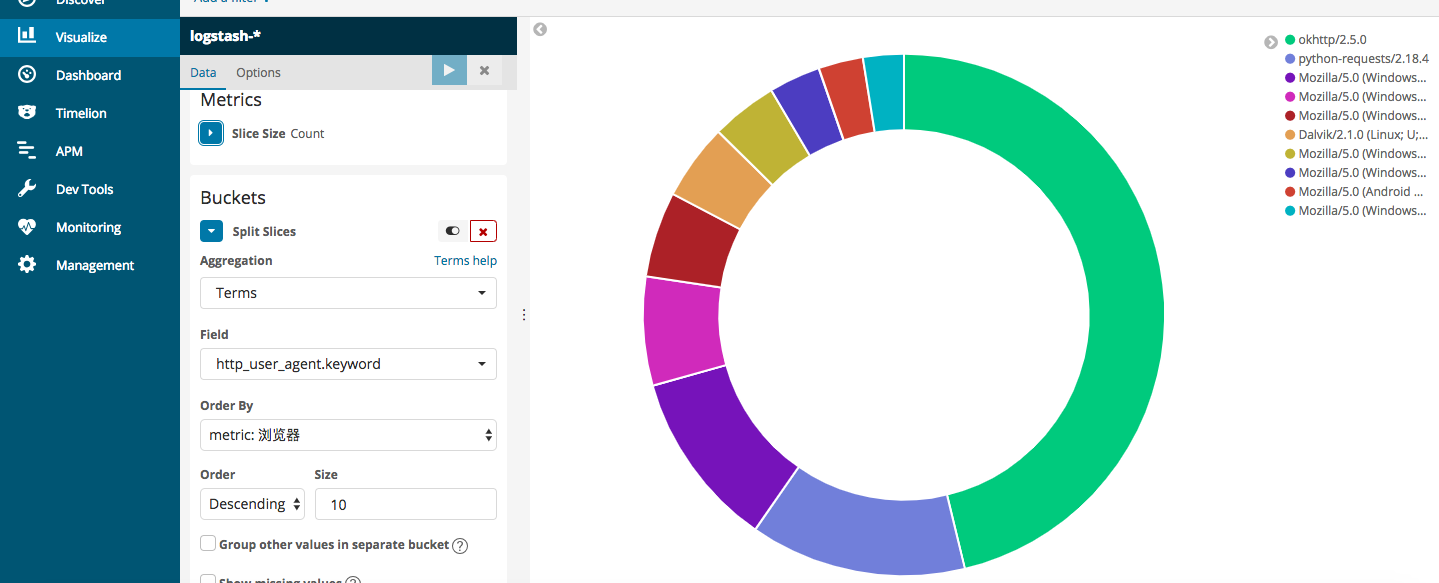This screenshot has width=1439, height=583.
Task: Open the Aggregation Terms dropdown
Action: 348,293
